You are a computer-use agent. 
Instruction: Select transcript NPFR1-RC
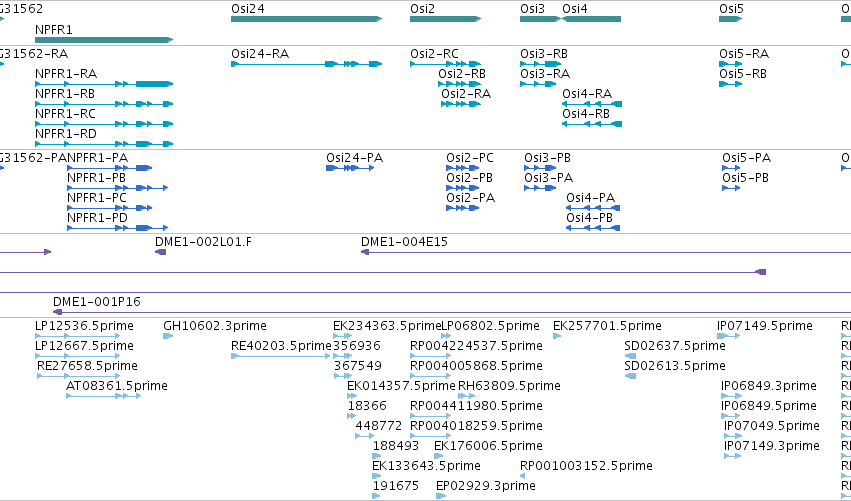[x=104, y=124]
